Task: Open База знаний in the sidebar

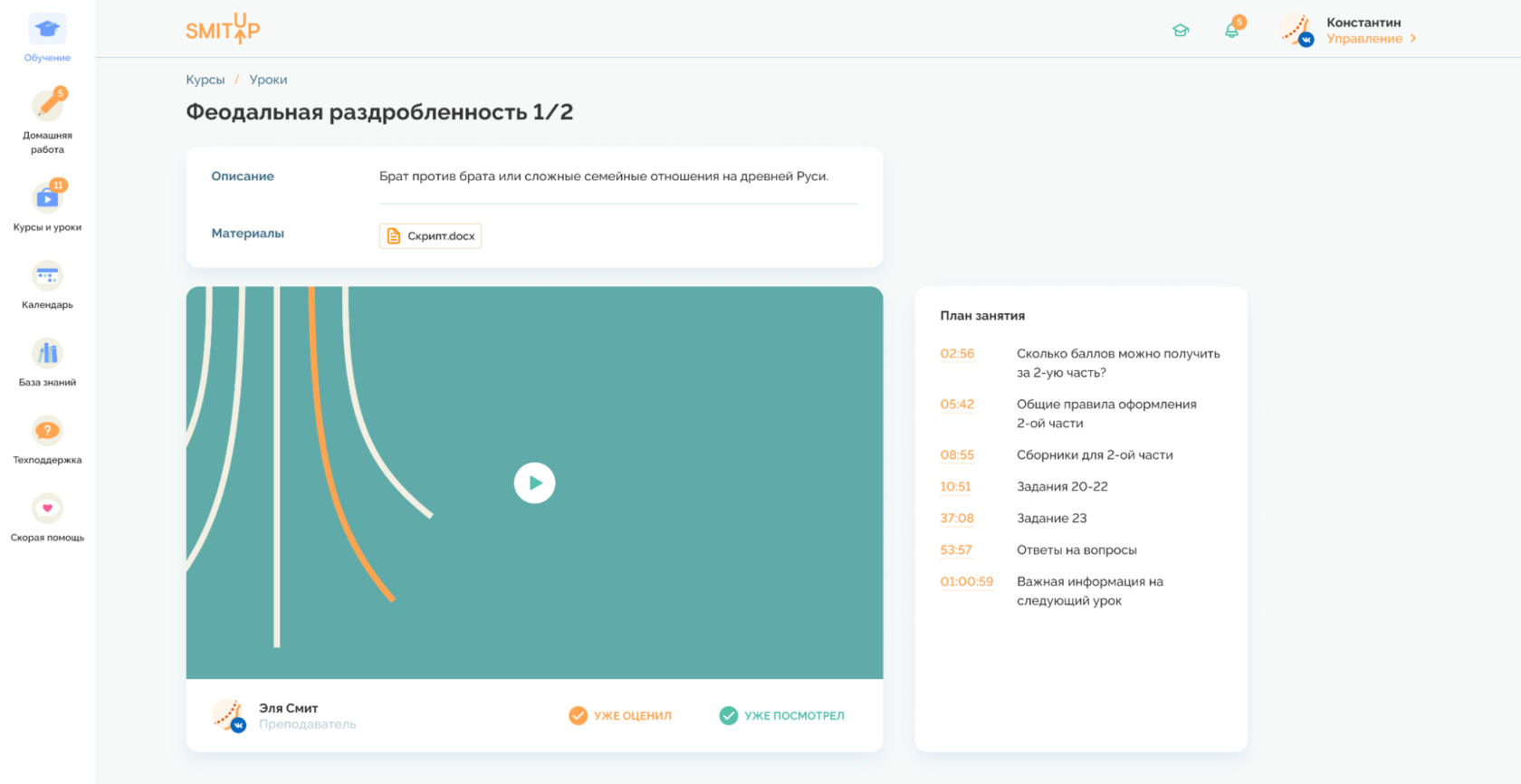Action: [47, 362]
